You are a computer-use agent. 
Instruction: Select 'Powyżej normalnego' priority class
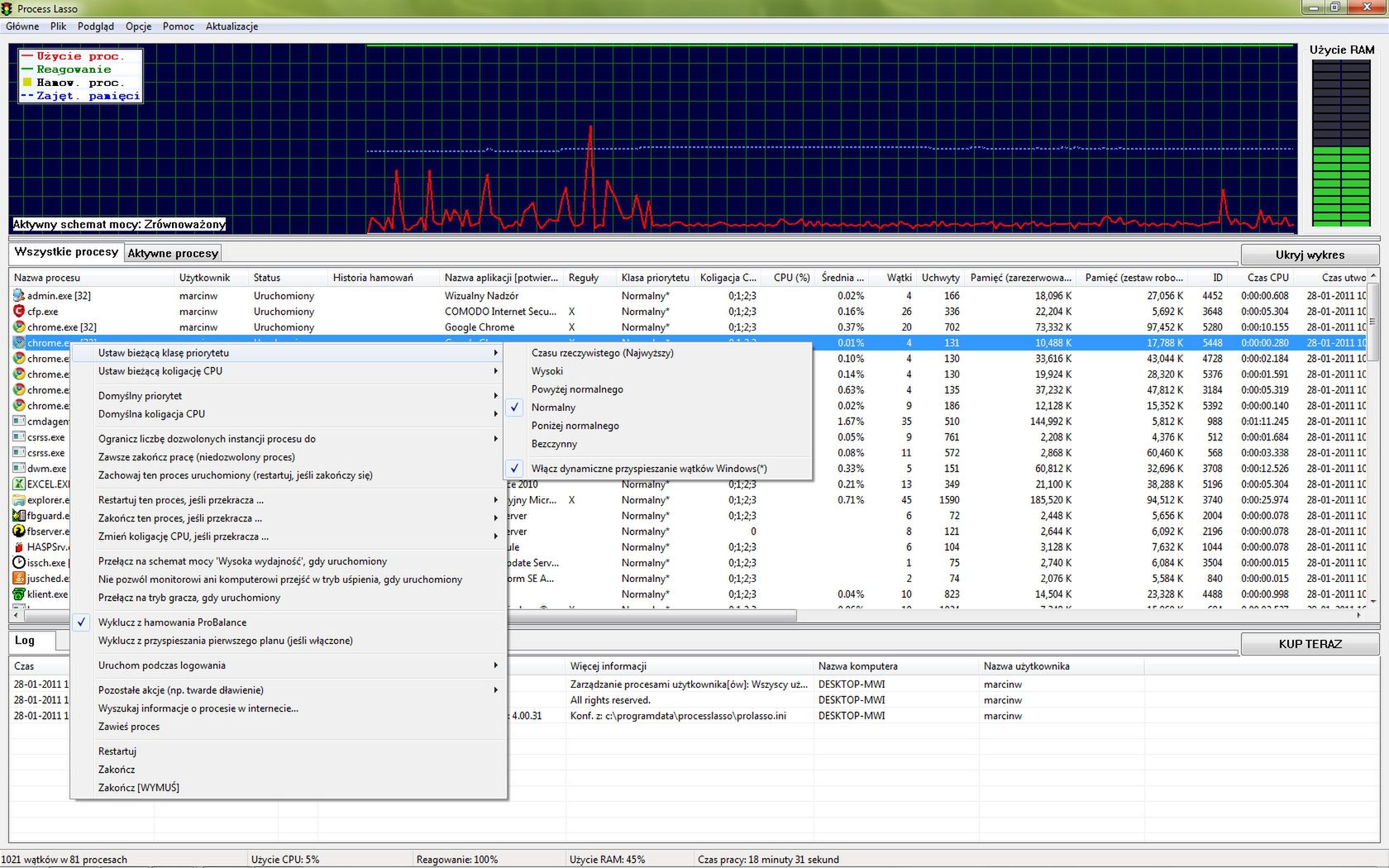658,389
